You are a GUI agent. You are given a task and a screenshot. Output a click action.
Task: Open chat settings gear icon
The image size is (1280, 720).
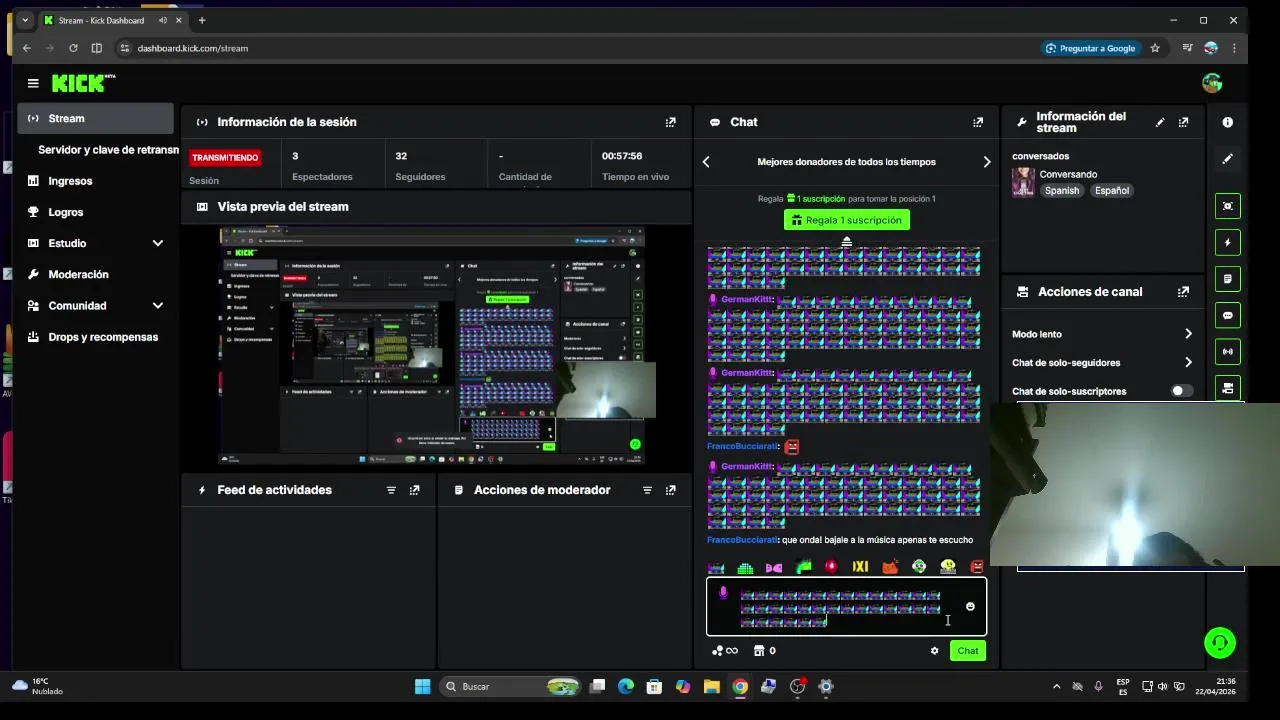(934, 651)
